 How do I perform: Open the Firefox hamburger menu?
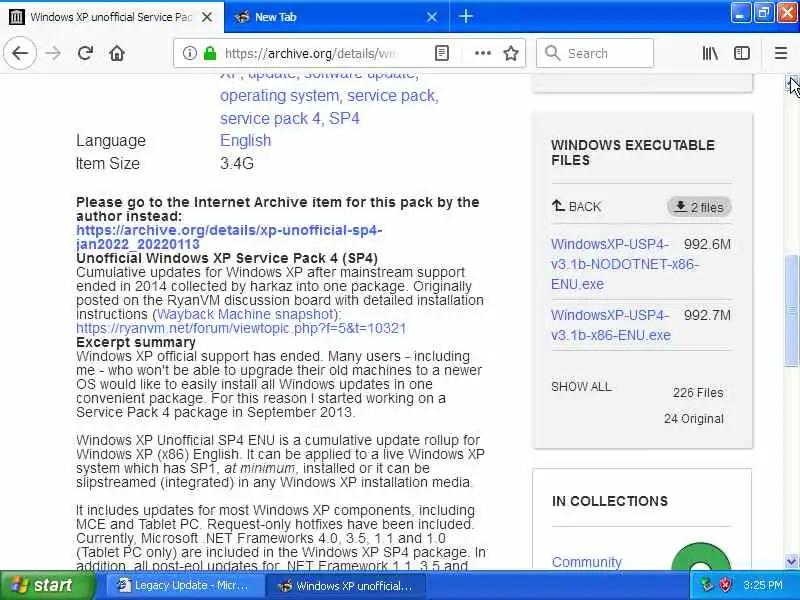click(x=781, y=53)
